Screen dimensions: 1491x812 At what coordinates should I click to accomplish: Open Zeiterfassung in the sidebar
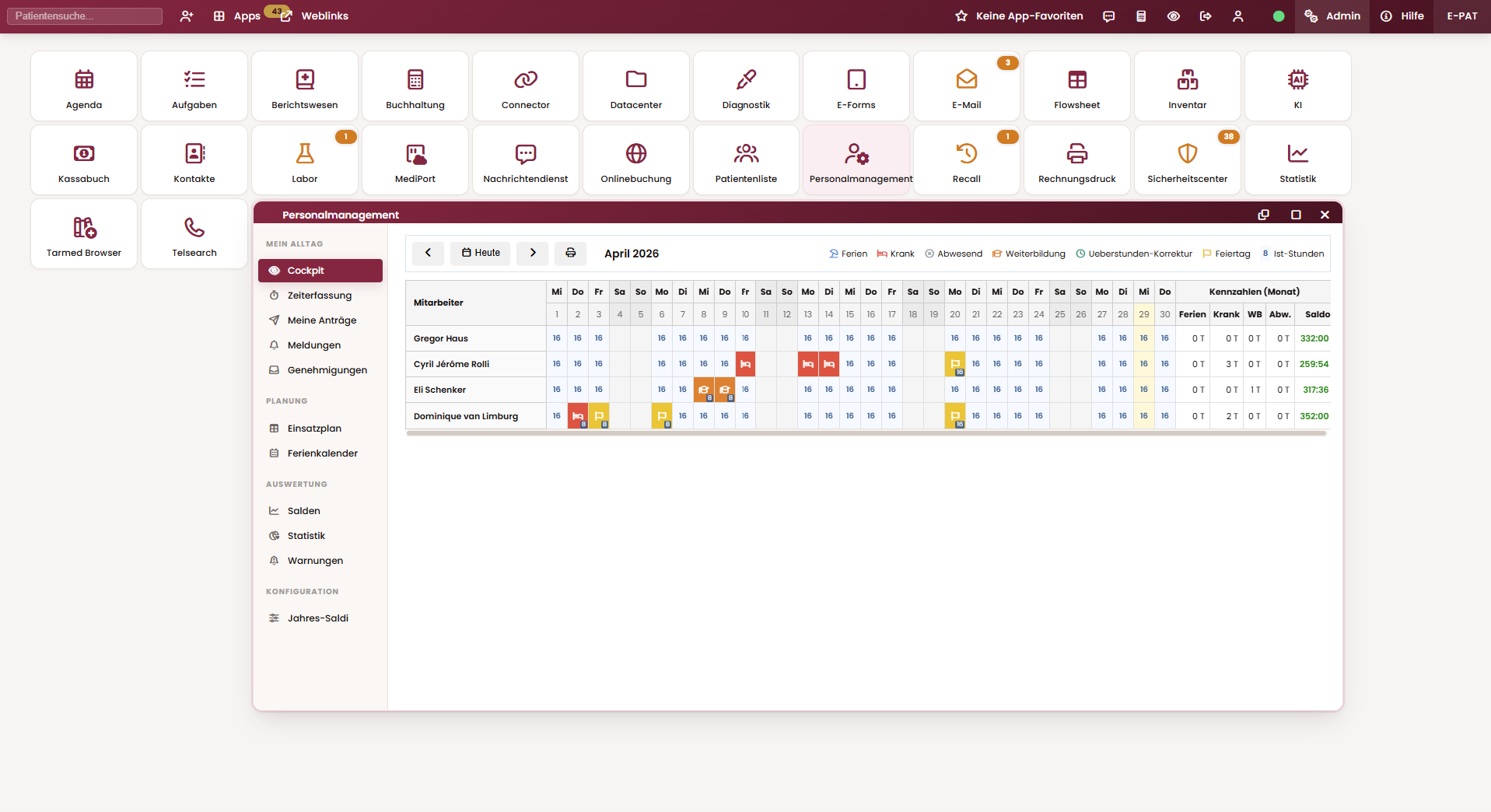(x=320, y=296)
